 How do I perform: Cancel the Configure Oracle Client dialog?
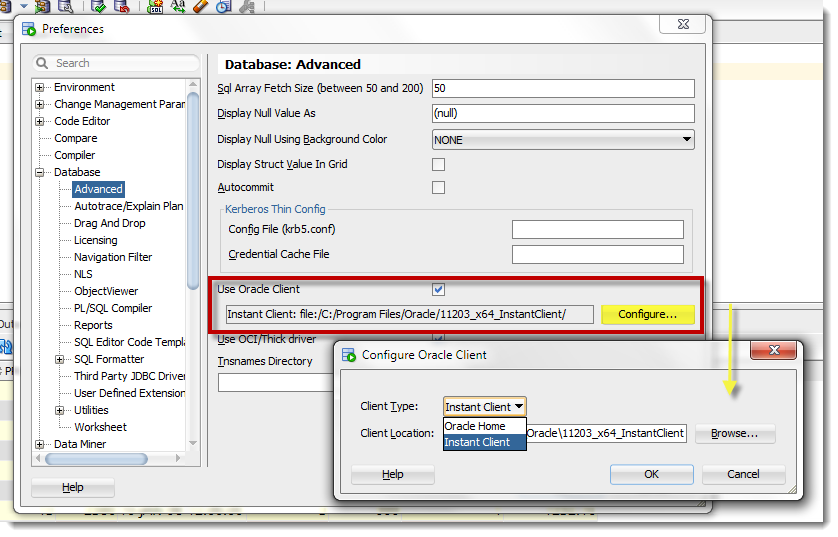(x=743, y=474)
